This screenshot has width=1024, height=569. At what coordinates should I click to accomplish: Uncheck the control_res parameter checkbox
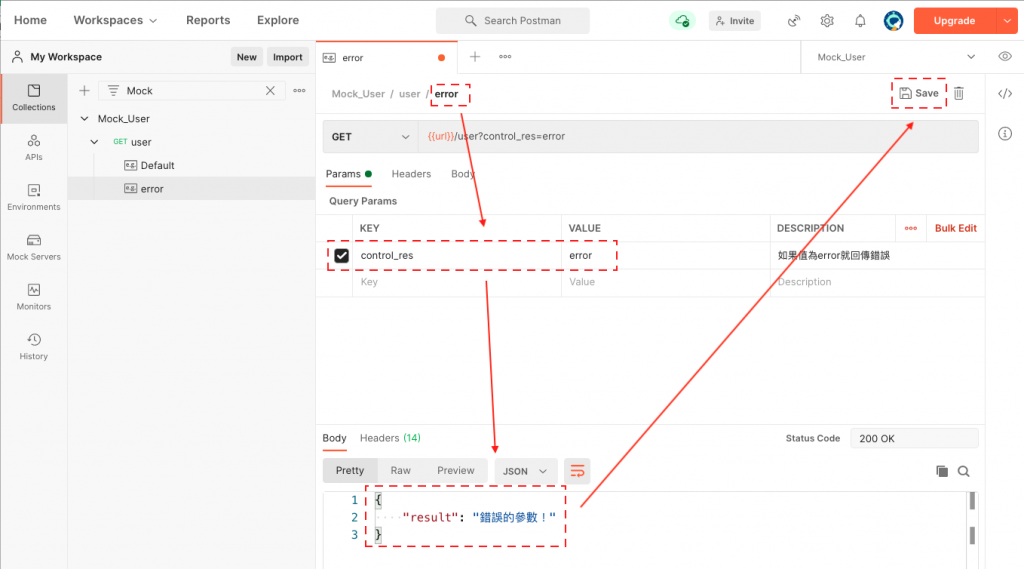(342, 255)
